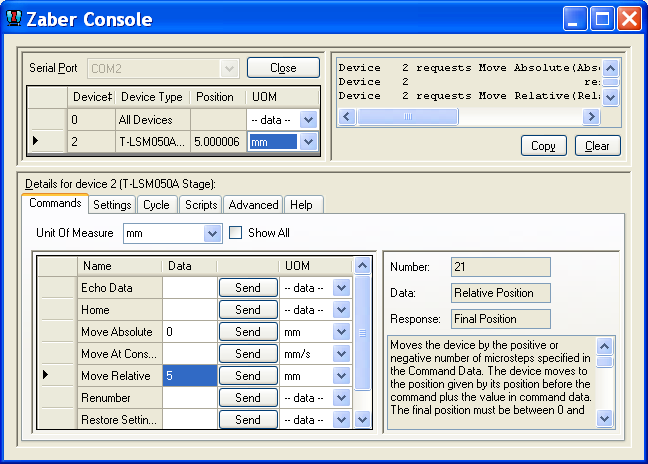Click the log scroll down arrow

(611, 98)
